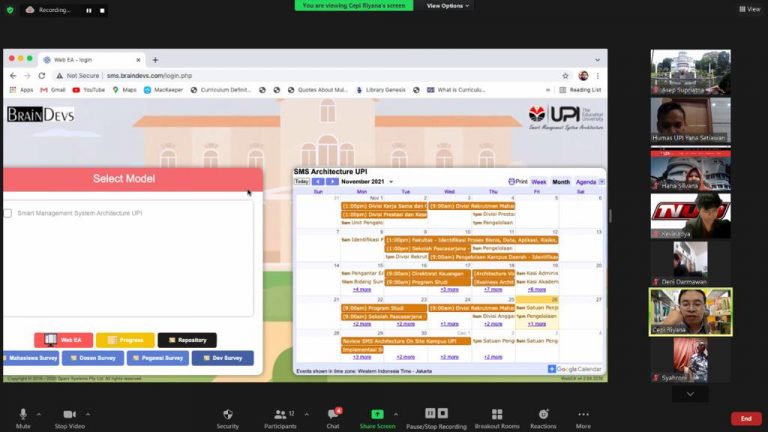Open Review SMS Architecture On Site event
The image size is (768, 432).
(x=406, y=341)
